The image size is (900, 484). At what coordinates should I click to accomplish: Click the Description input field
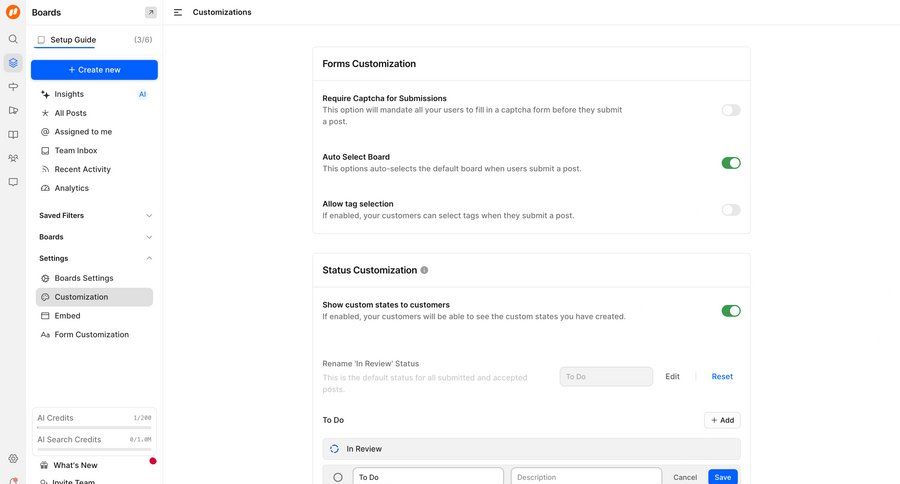(586, 477)
